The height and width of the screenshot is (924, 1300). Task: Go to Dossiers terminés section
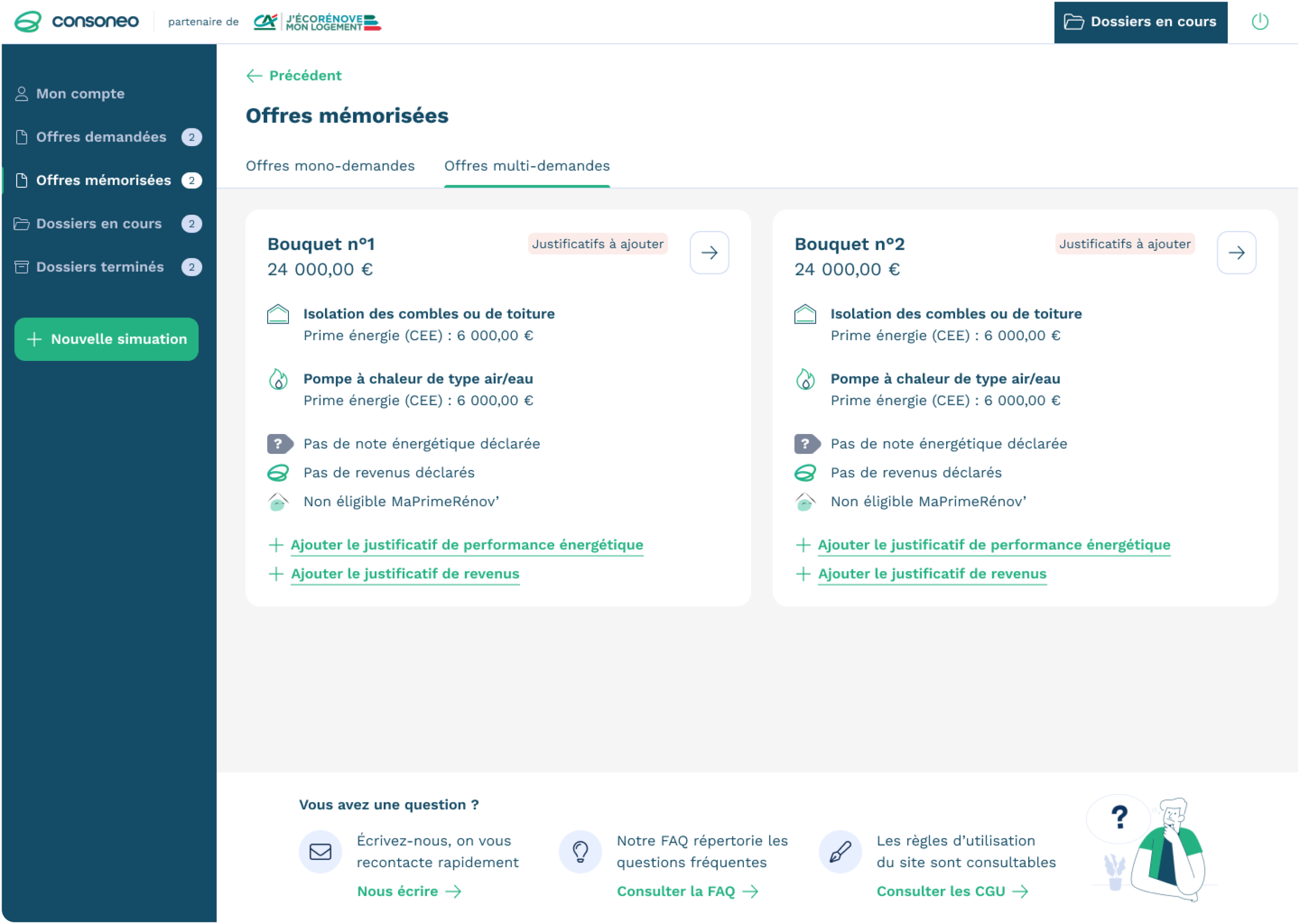pos(100,267)
